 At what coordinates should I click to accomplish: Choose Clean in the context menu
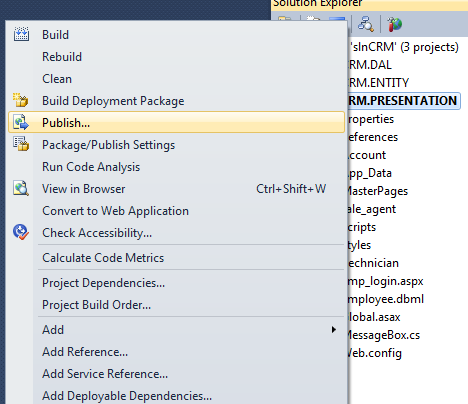click(57, 79)
